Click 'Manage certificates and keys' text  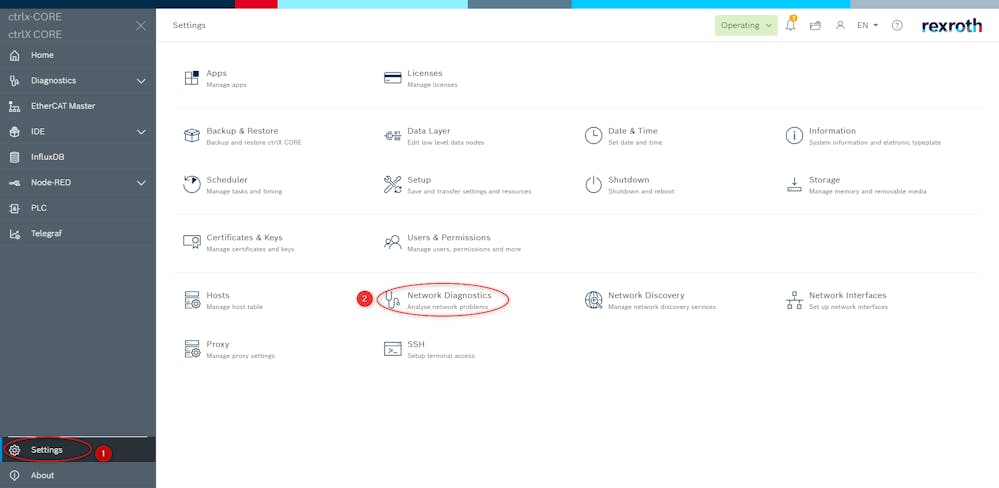[x=250, y=249]
